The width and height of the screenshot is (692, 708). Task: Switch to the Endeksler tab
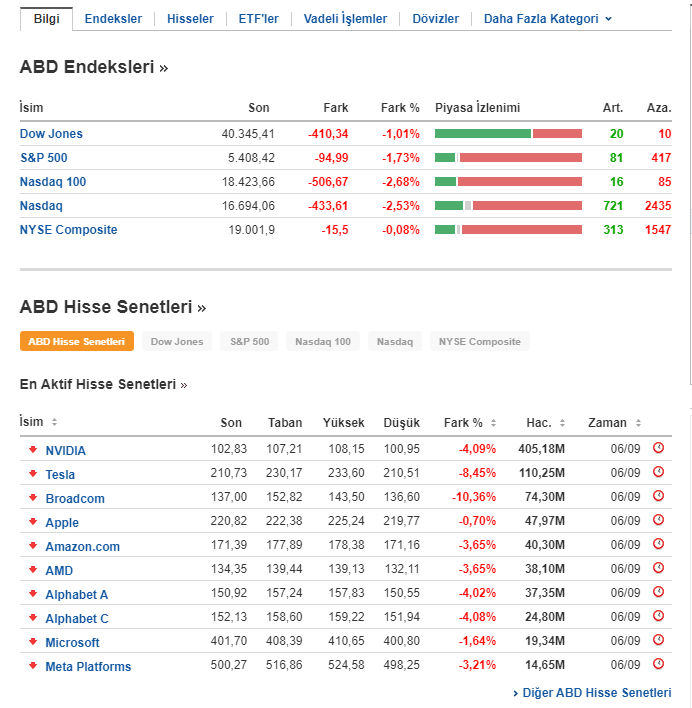coord(113,19)
